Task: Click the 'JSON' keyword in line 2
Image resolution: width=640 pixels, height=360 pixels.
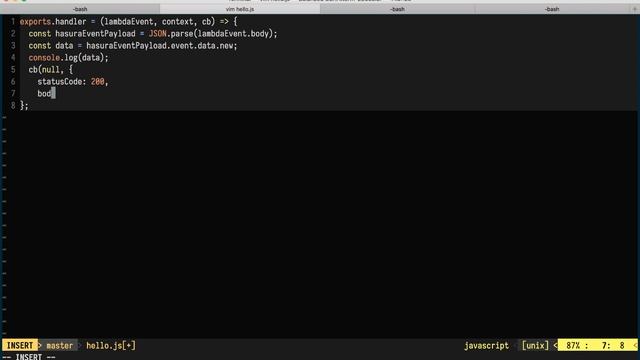Action: coord(158,33)
